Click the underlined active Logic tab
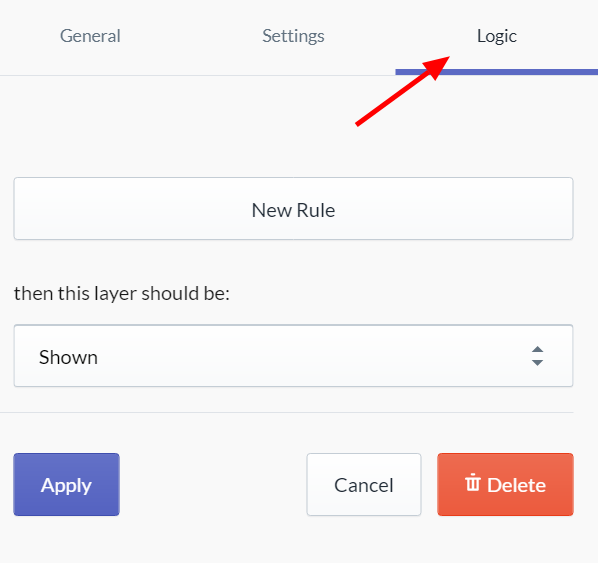Image resolution: width=598 pixels, height=563 pixels. [497, 37]
